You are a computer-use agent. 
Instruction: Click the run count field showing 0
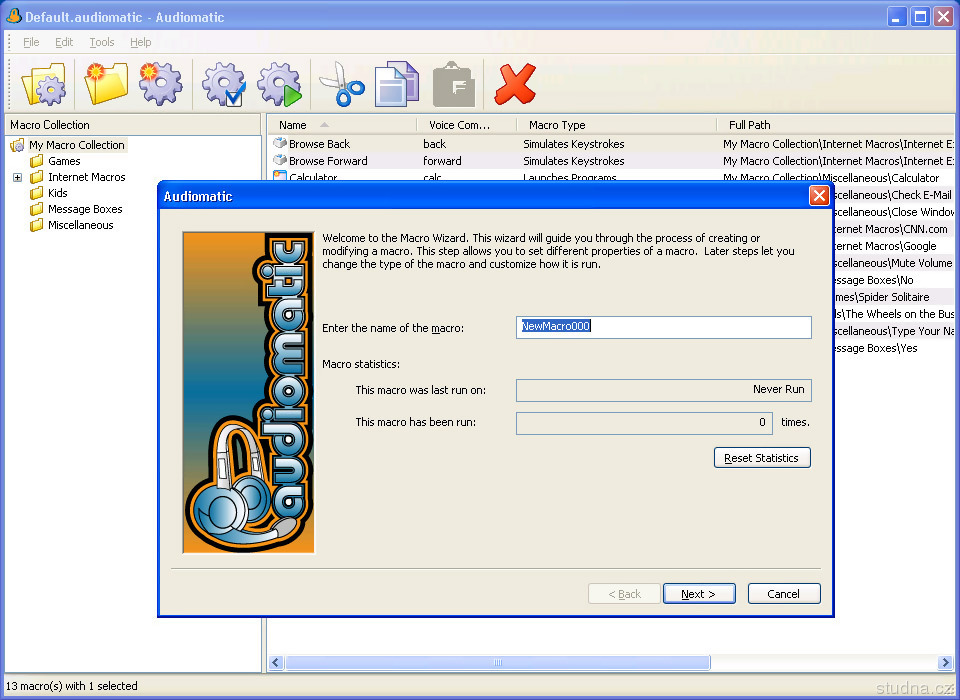644,423
